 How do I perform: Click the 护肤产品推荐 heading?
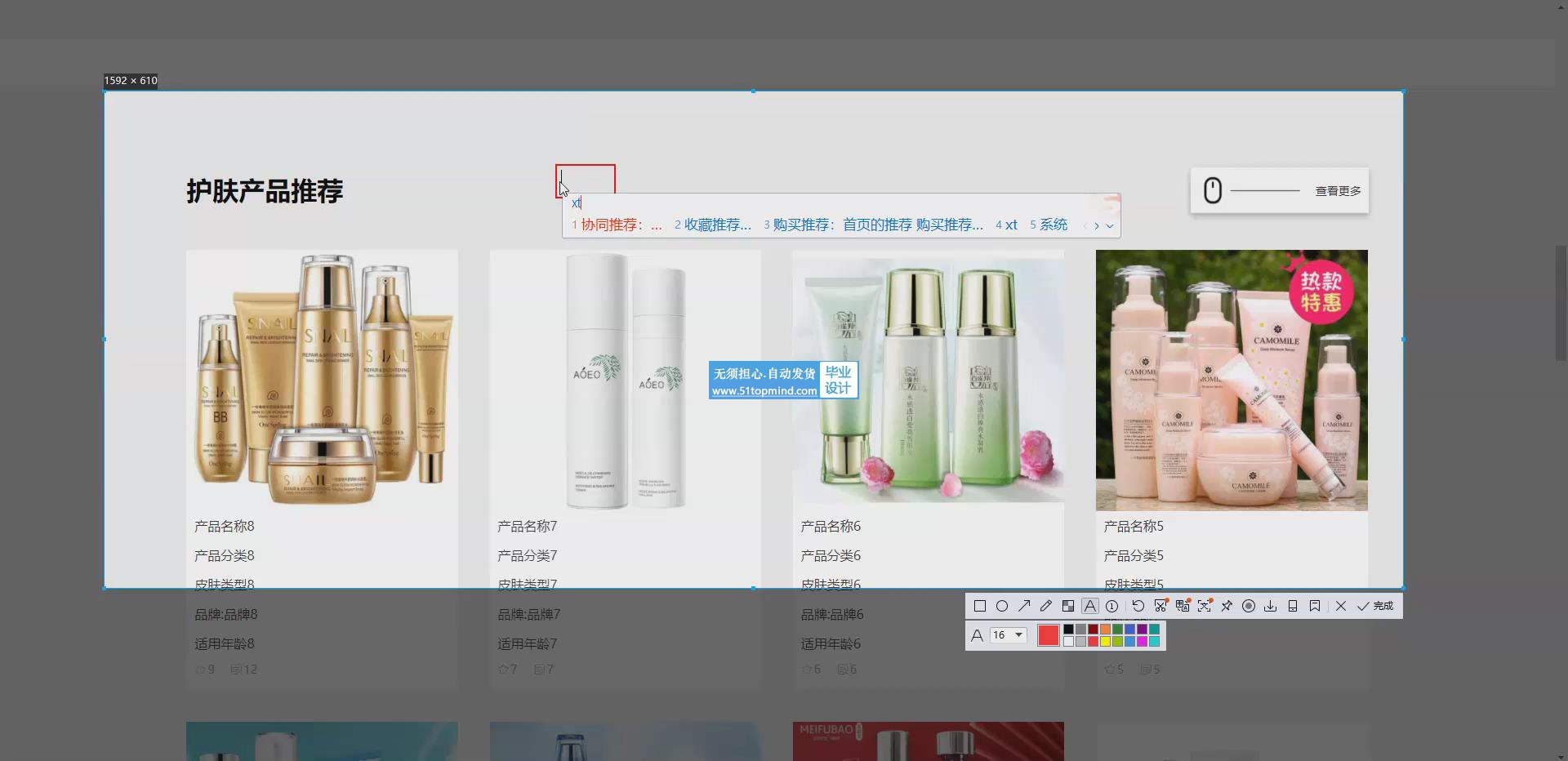(x=265, y=191)
